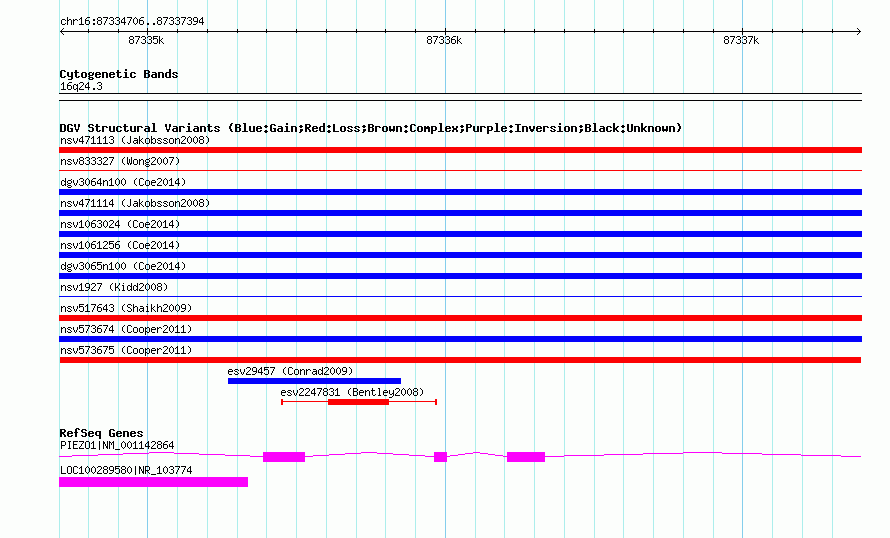Click the LOC100289580 magenta gene bar

153,482
